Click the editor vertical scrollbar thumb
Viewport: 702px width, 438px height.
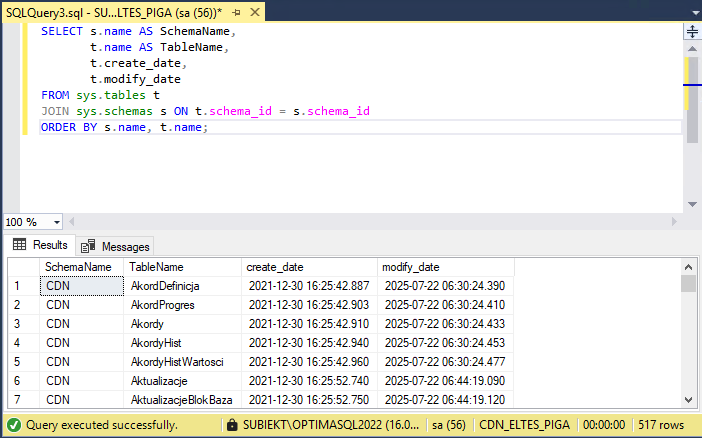(x=693, y=99)
